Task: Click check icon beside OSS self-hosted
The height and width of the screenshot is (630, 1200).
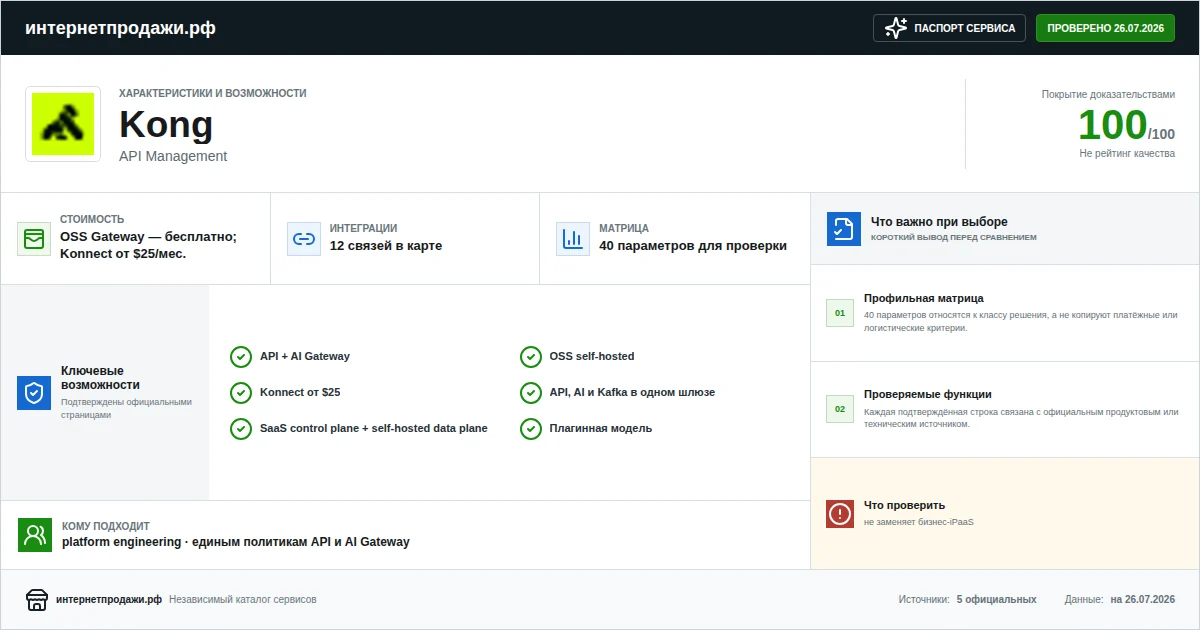Action: [531, 357]
